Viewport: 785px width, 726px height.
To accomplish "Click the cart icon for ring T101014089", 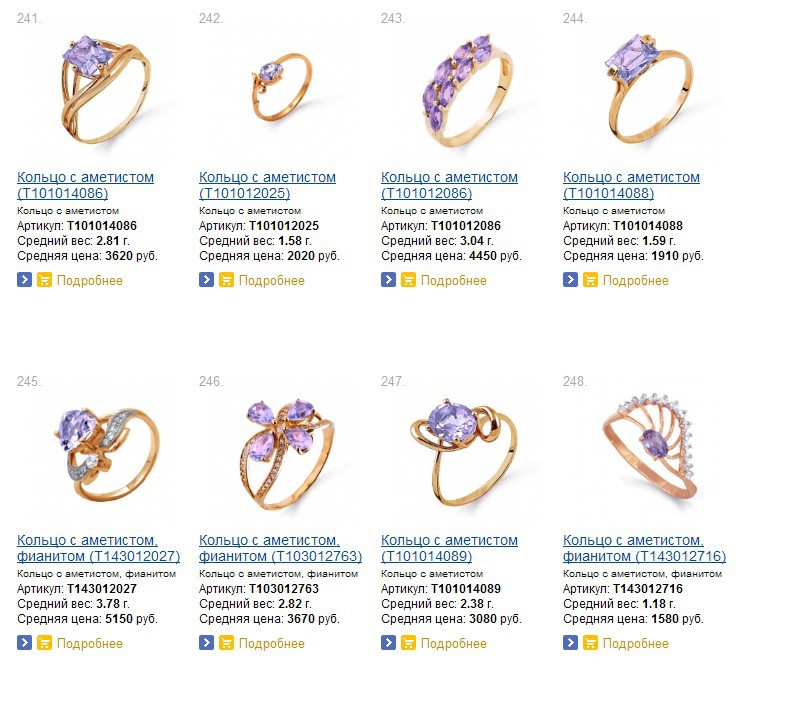I will pos(409,642).
